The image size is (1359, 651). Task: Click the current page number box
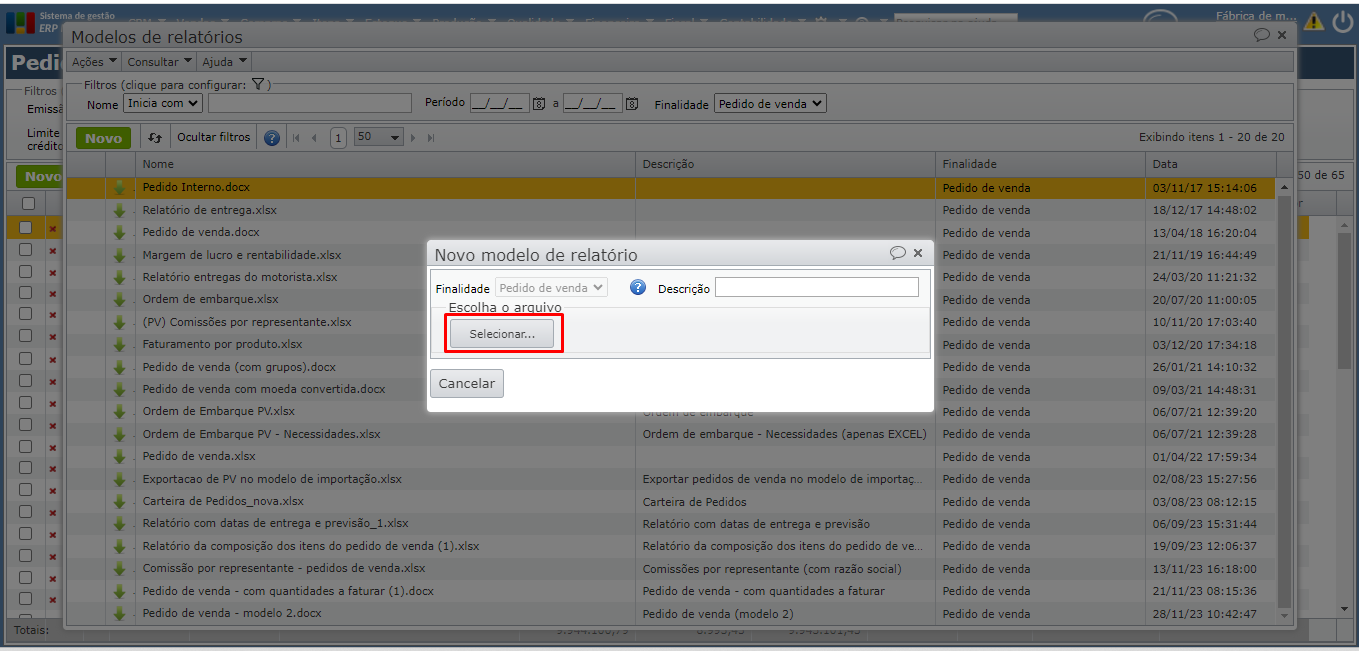tap(338, 138)
